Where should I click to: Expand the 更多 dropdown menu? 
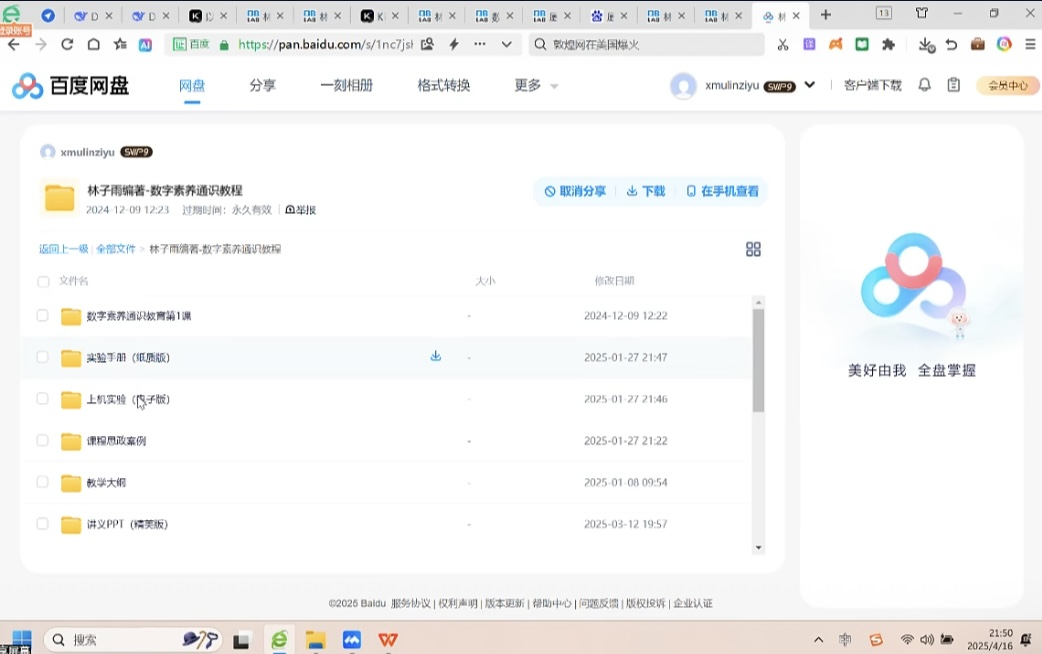[x=536, y=86]
